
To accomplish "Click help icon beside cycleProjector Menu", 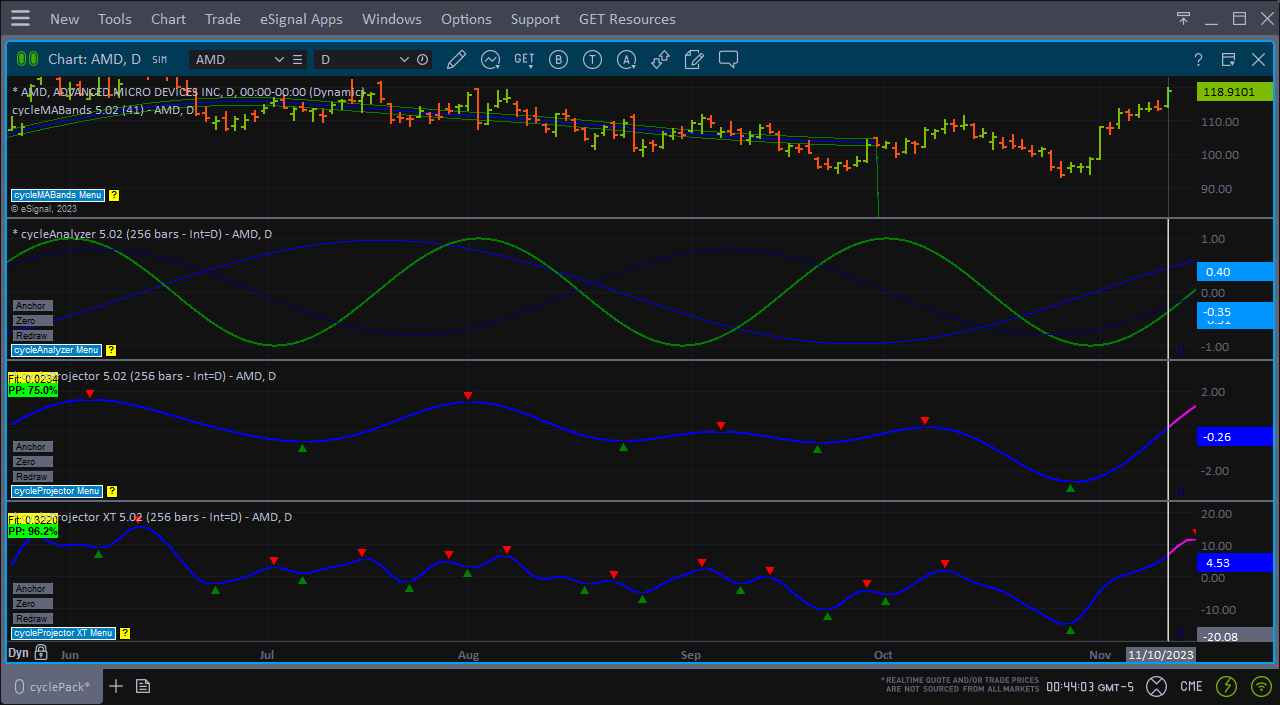I will coord(111,491).
